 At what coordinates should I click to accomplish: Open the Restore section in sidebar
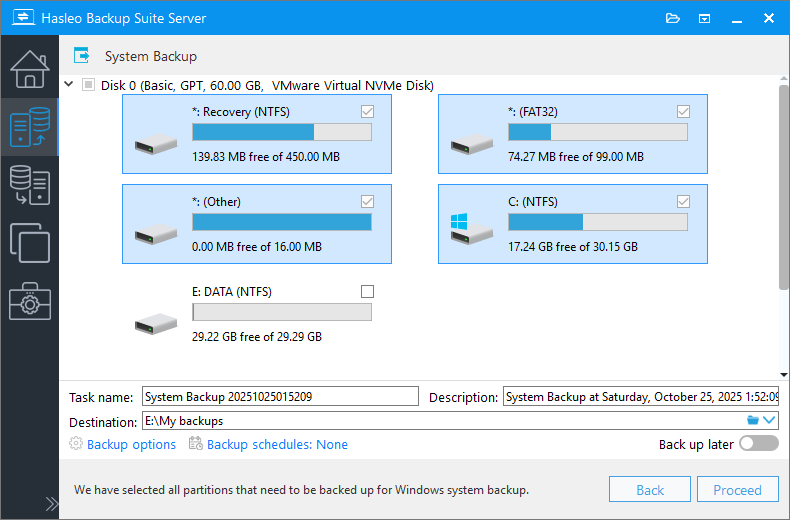click(30, 185)
